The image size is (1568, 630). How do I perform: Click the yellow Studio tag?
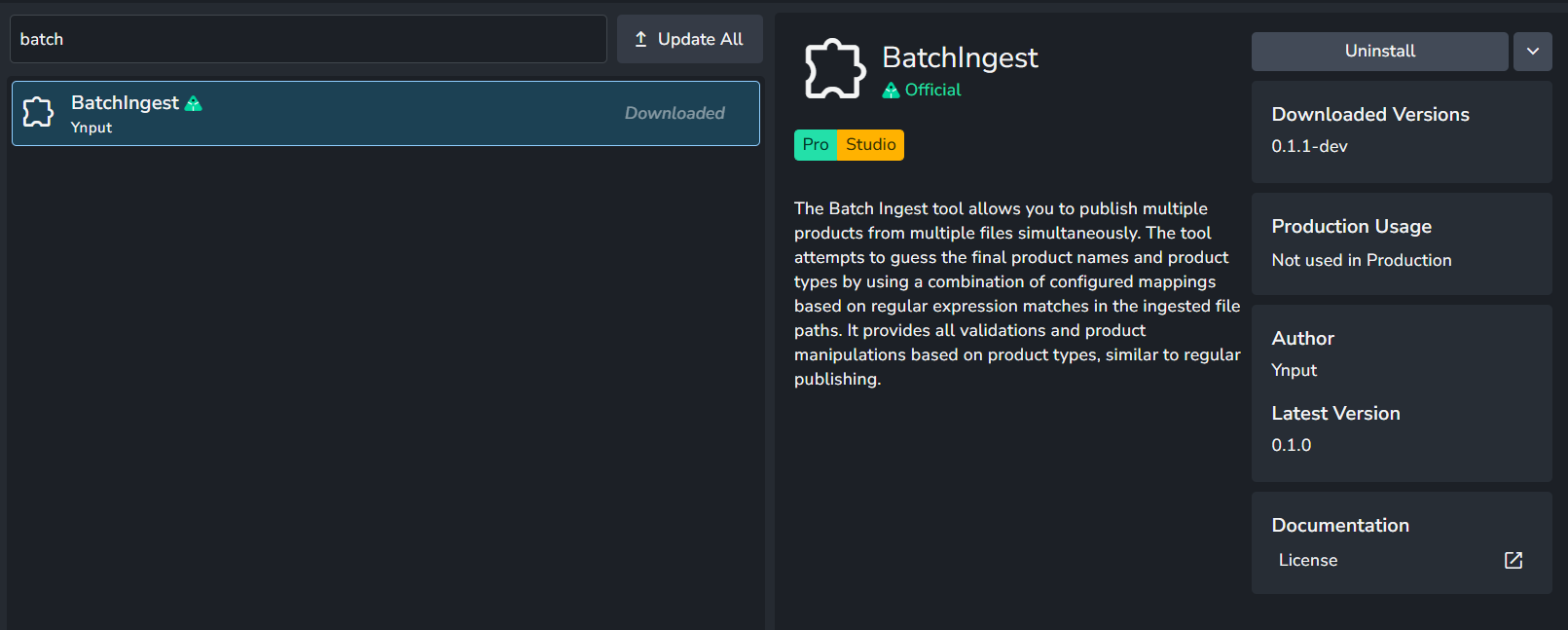pyautogui.click(x=870, y=145)
